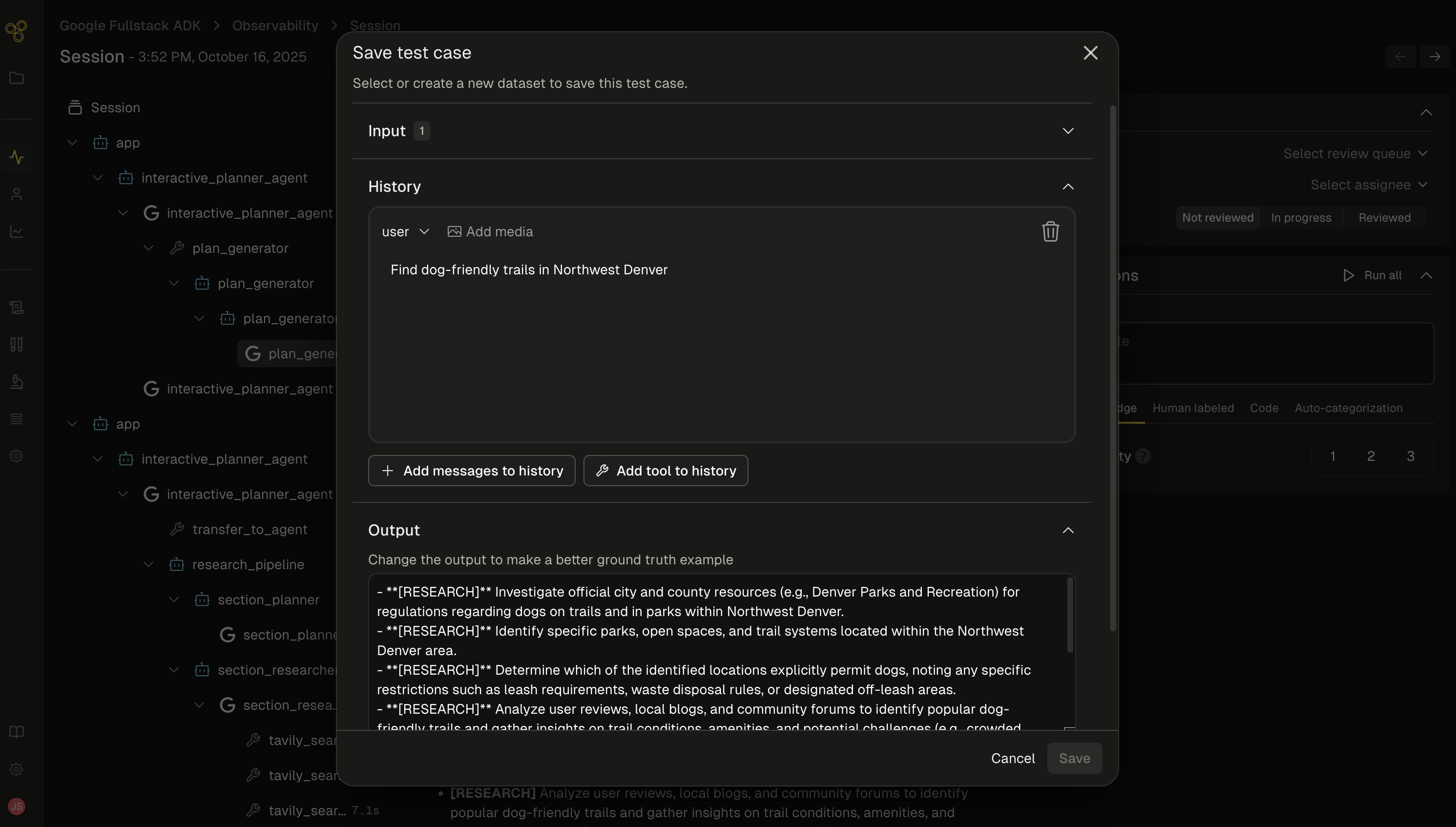Click the delete trash icon next to user message
Viewport: 1456px width, 827px height.
1050,231
